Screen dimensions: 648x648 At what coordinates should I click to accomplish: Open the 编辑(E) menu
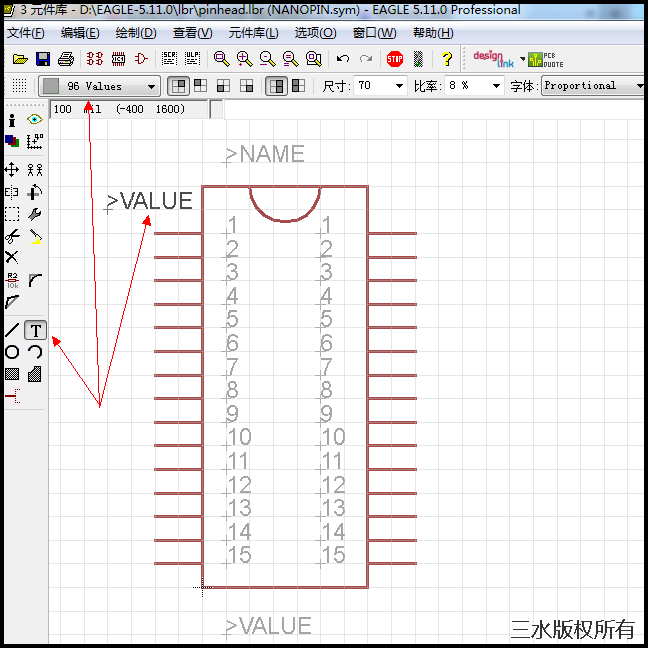click(80, 33)
